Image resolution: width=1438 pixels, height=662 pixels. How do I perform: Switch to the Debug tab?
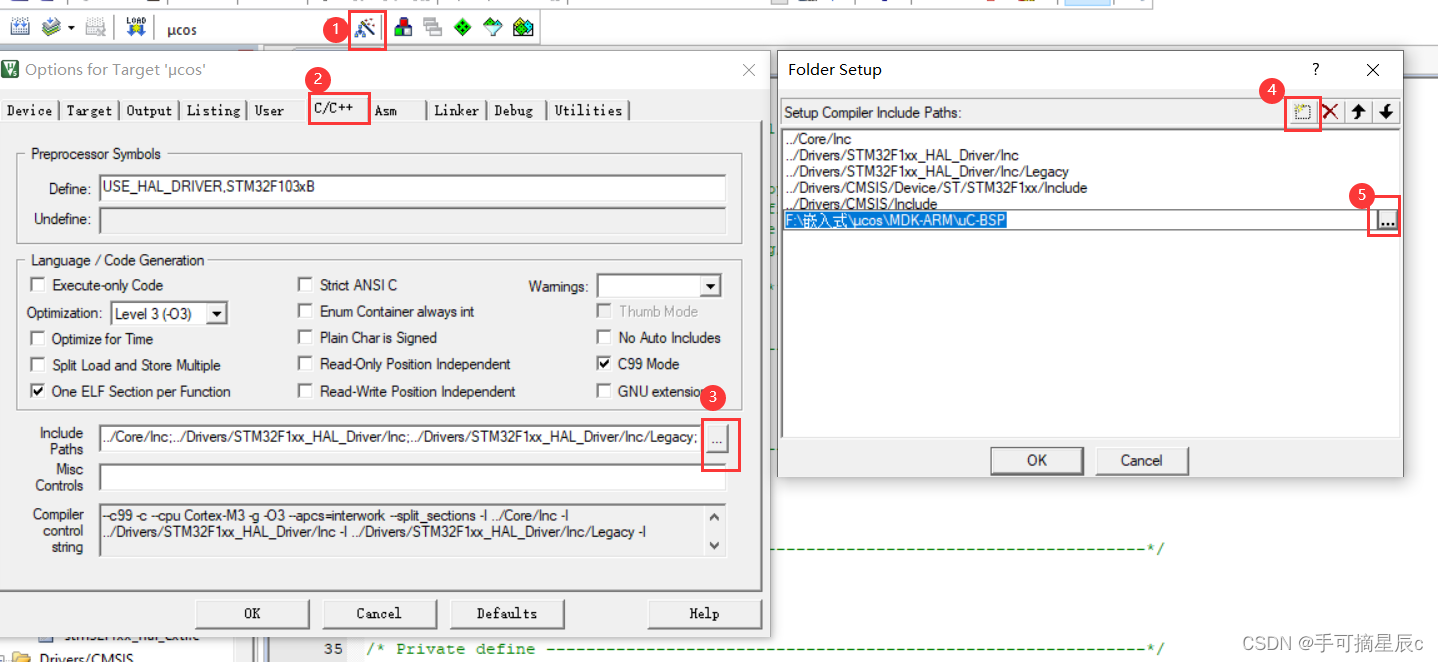coord(514,111)
